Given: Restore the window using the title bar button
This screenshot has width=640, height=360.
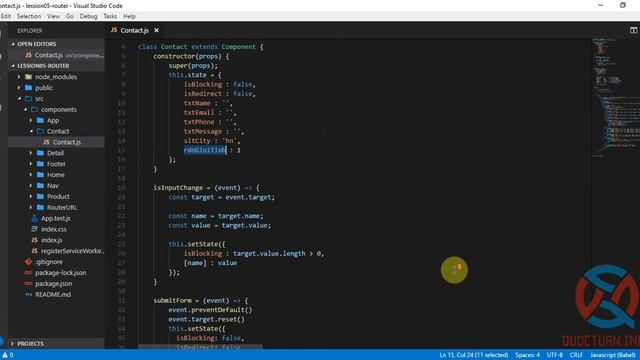Looking at the screenshot, I should [x=623, y=5].
